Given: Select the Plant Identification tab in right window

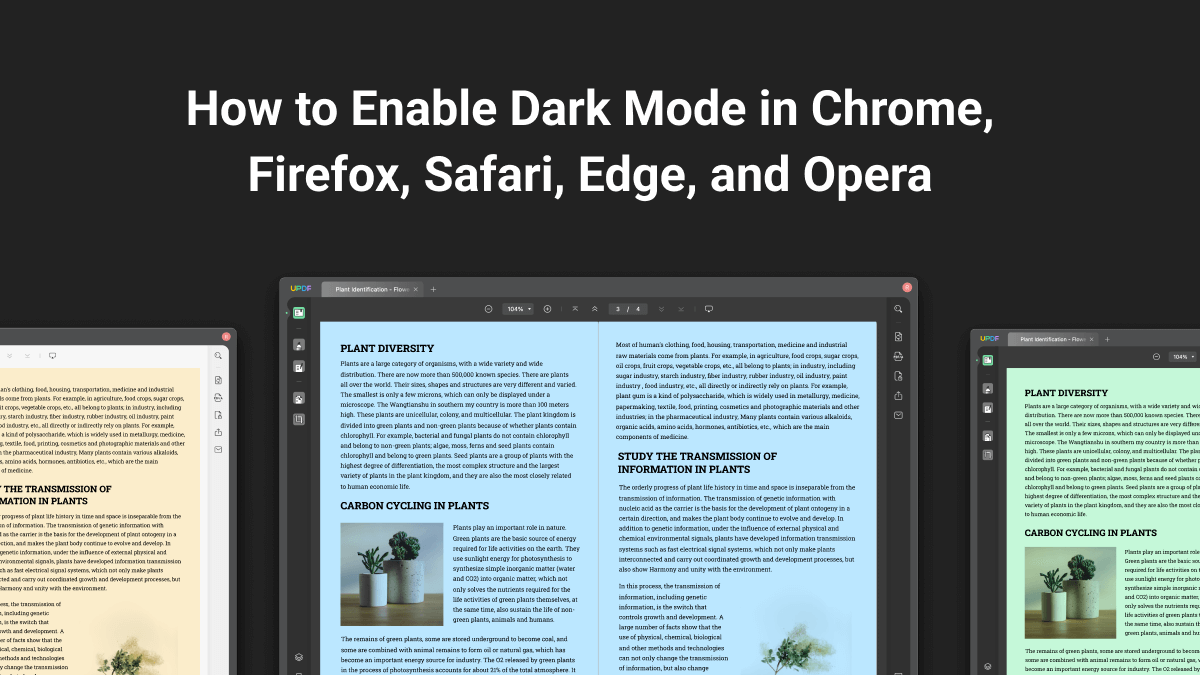Looking at the screenshot, I should (1050, 339).
